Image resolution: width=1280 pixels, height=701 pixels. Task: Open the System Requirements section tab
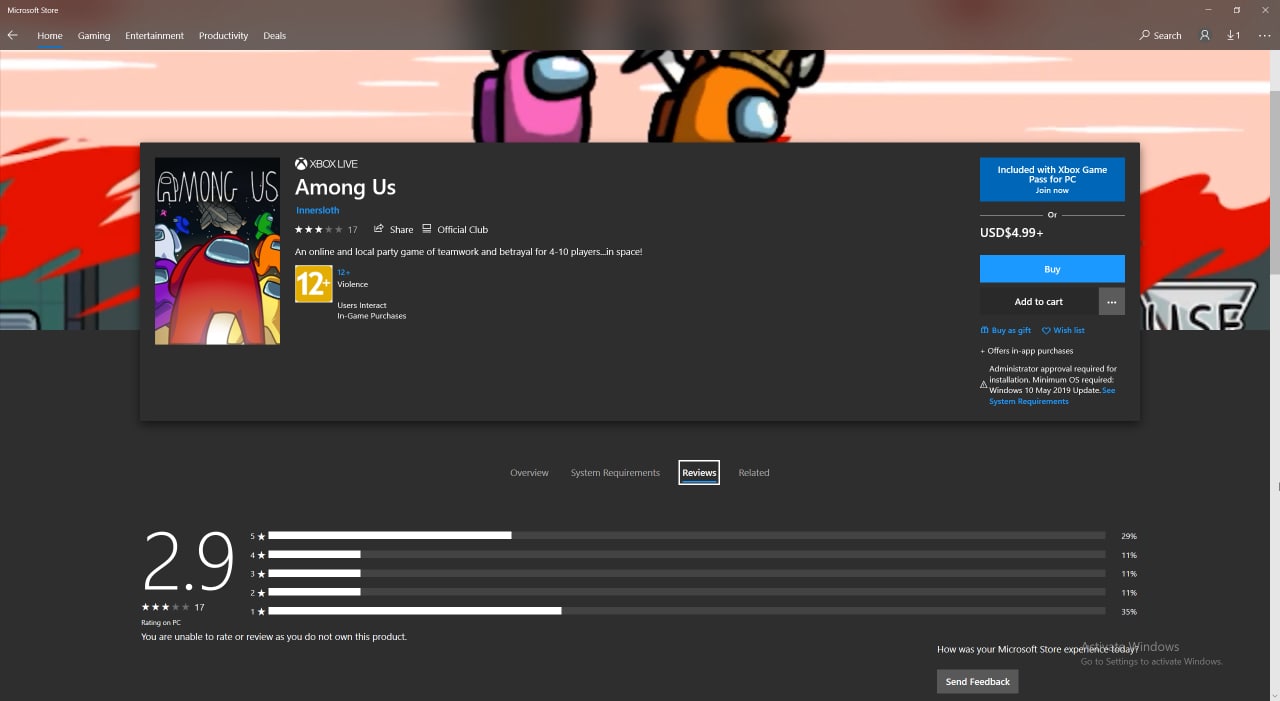pos(615,473)
